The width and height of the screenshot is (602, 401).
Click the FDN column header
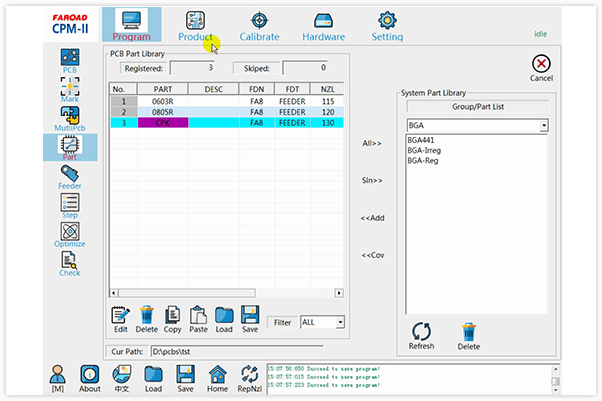[256, 89]
